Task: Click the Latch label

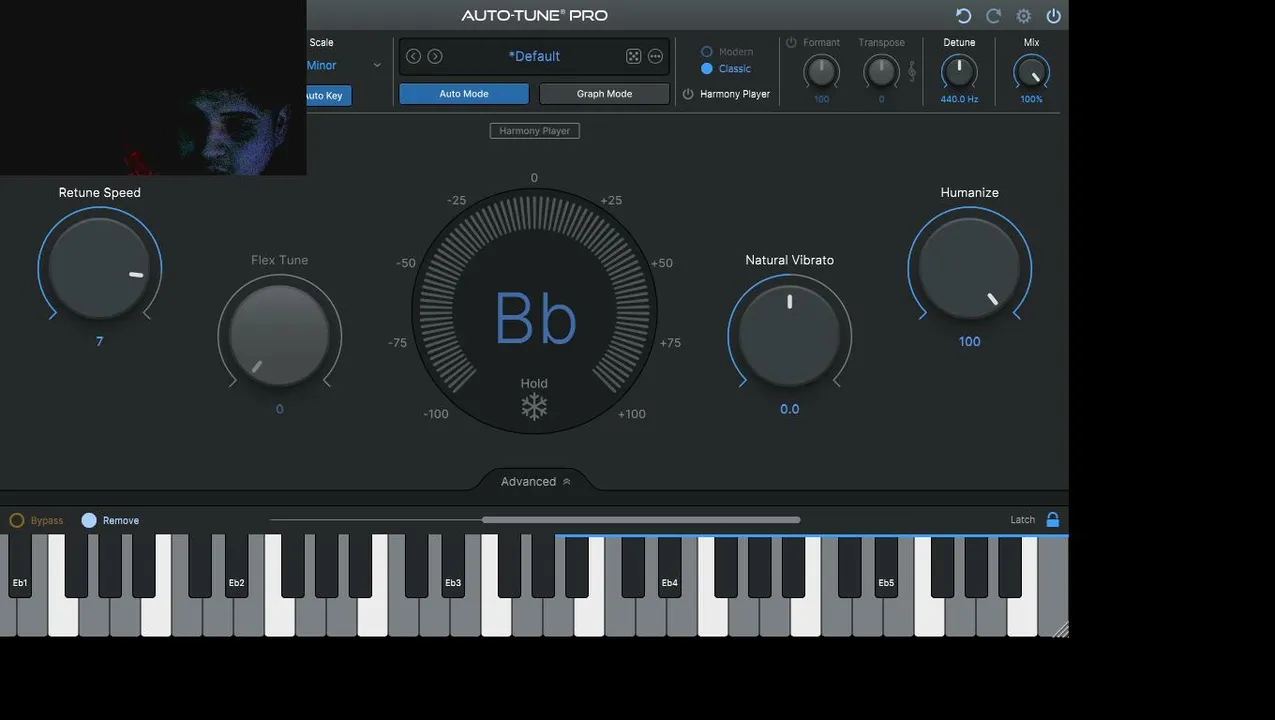Action: pyautogui.click(x=1022, y=519)
